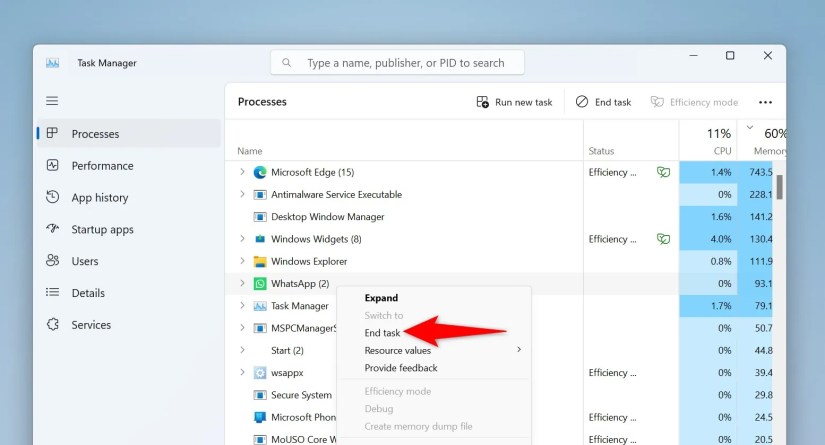825x445 pixels.
Task: Click the 4.0% CPU value for Windows Widgets
Action: tap(721, 239)
